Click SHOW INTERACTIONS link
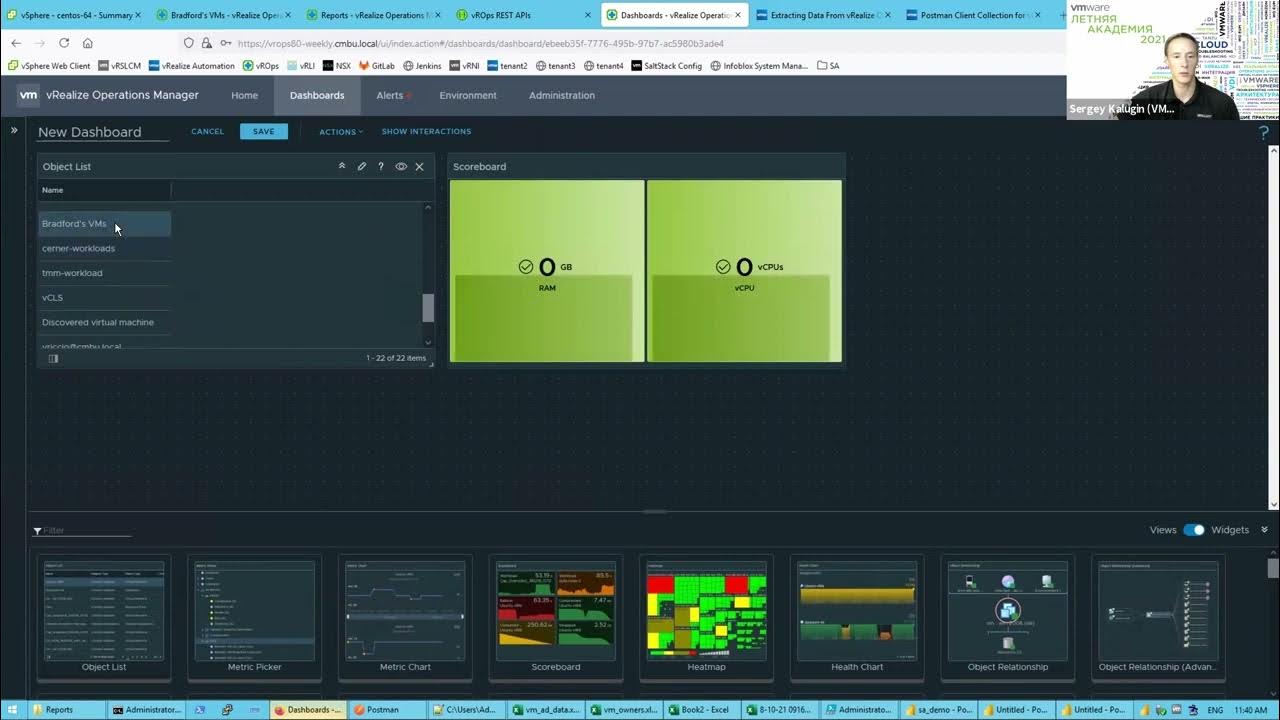The image size is (1280, 720). click(426, 132)
